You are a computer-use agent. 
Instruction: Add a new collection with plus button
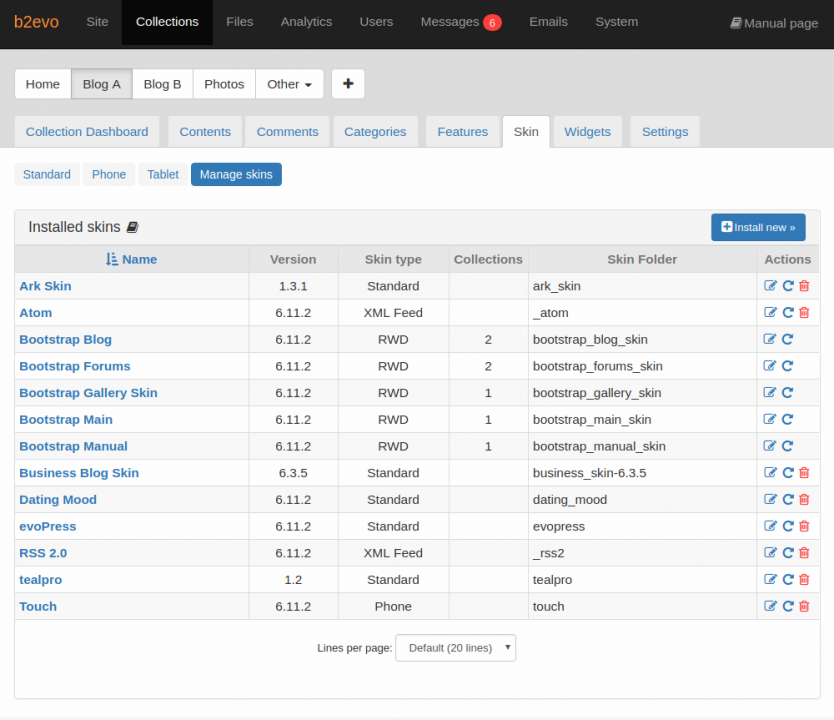pyautogui.click(x=348, y=83)
